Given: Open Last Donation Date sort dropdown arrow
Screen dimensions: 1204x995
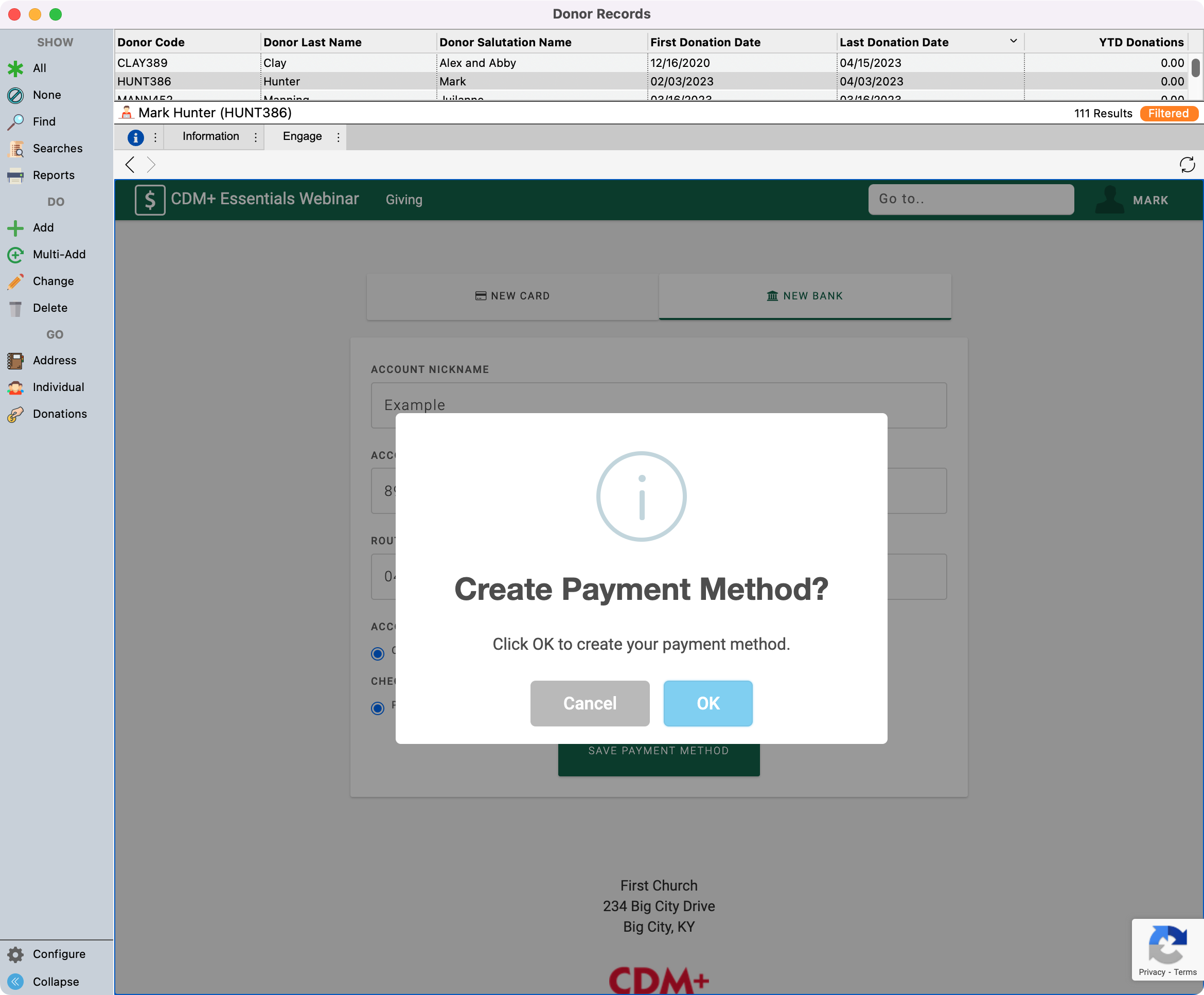Looking at the screenshot, I should (1013, 41).
